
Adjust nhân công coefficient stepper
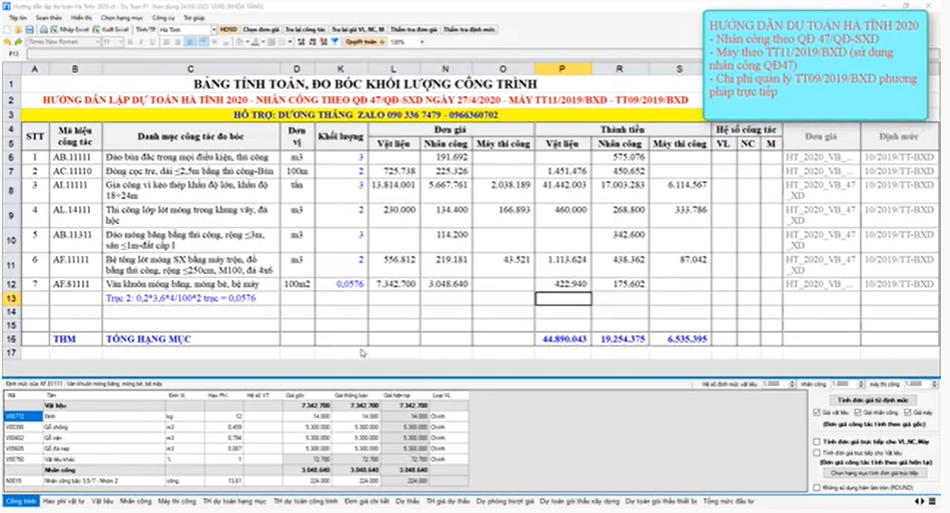862,384
